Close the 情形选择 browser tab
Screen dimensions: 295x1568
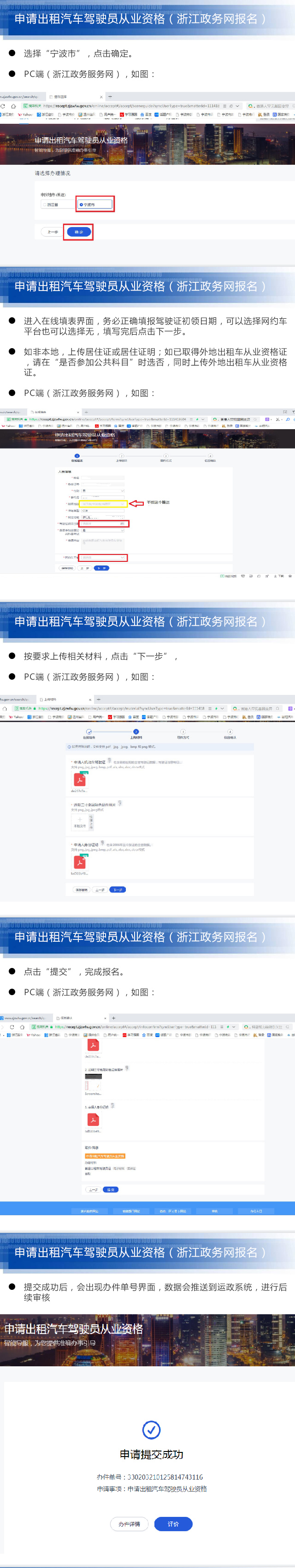click(x=101, y=97)
